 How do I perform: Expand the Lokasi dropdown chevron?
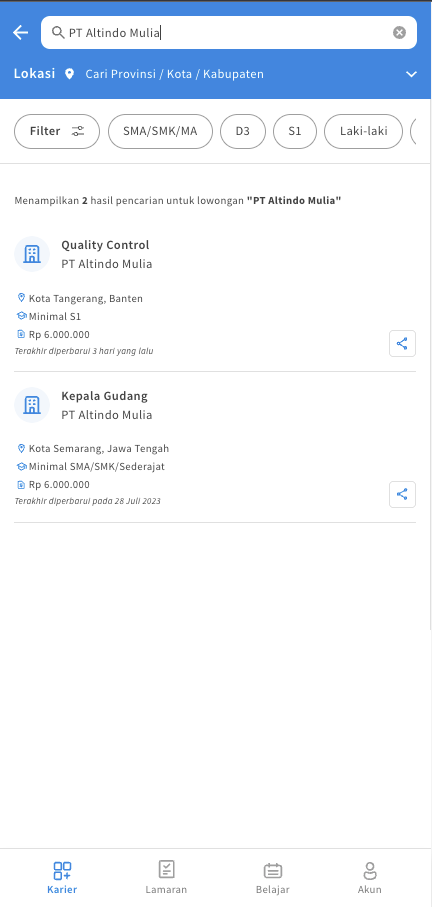[411, 74]
